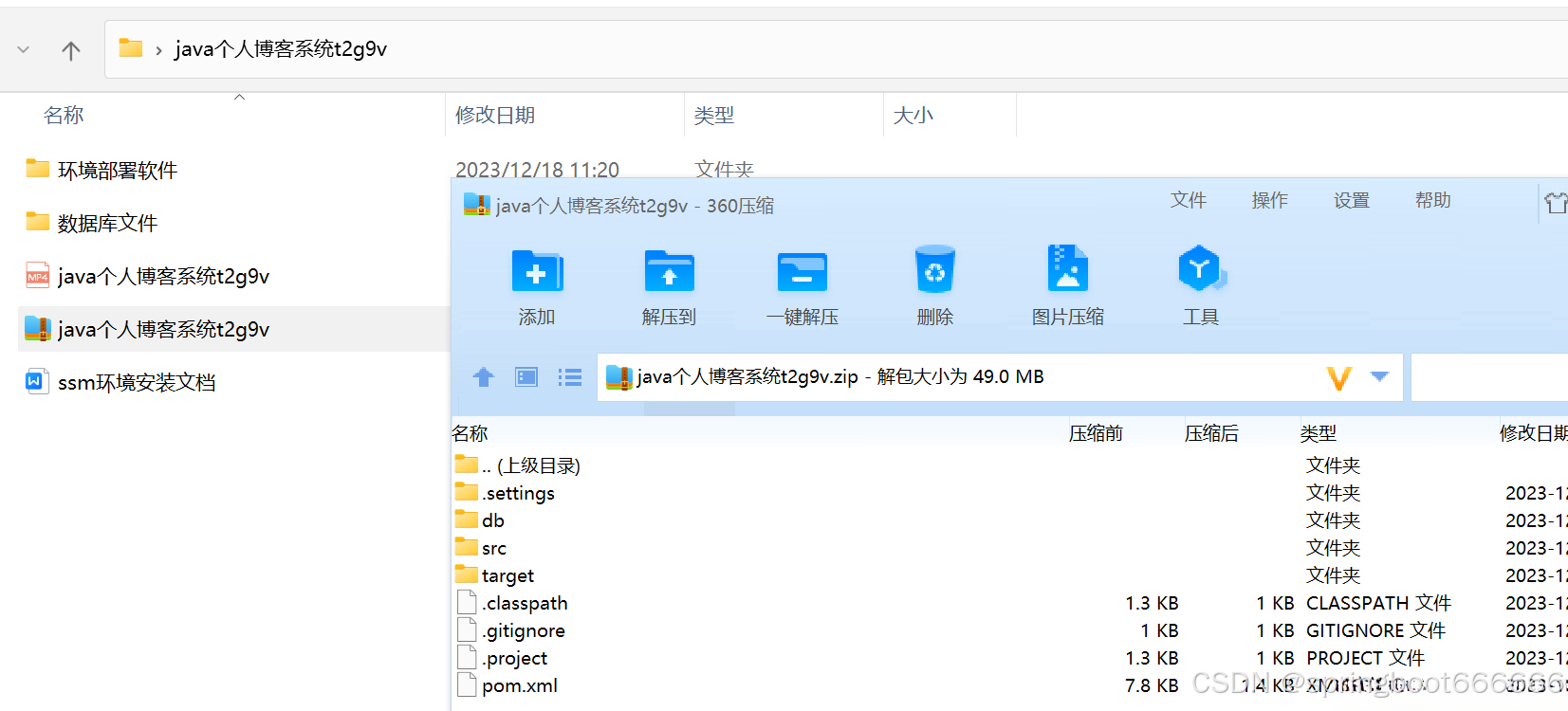Click the 添加 (Add) icon in 360压缩
This screenshot has width=1568, height=711.
537,271
